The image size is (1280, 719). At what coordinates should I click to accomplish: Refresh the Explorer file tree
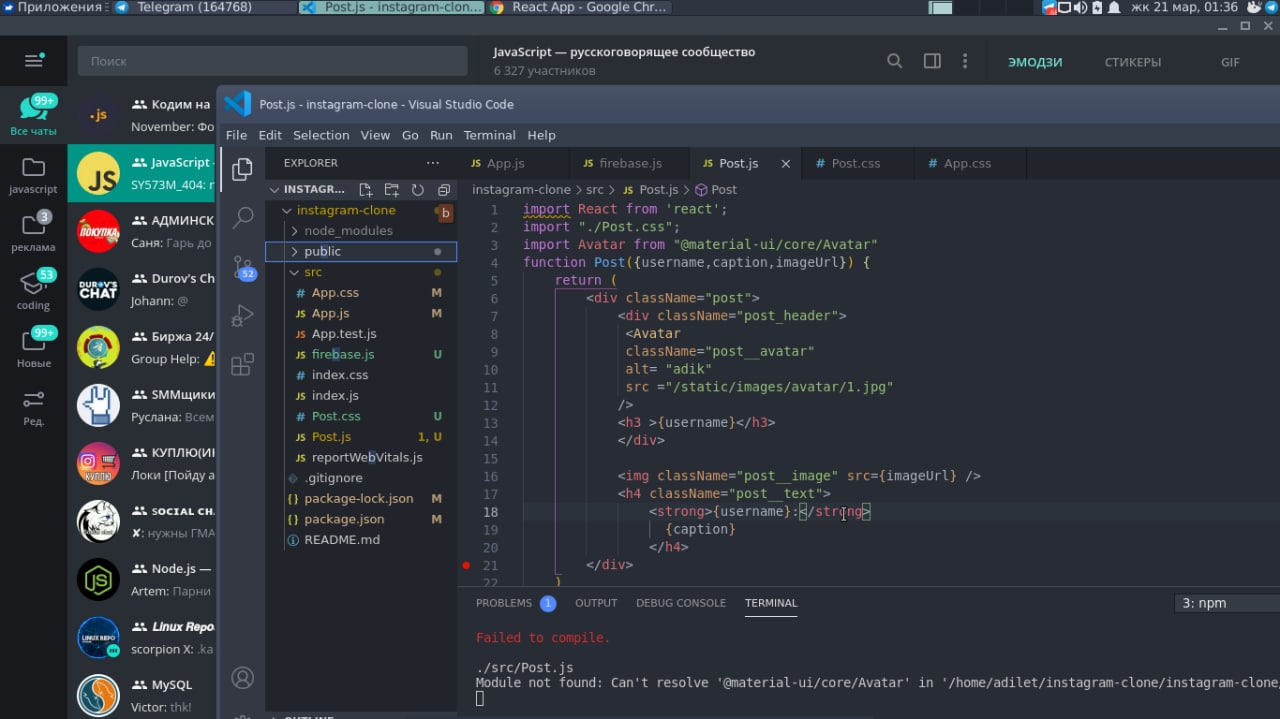click(417, 189)
